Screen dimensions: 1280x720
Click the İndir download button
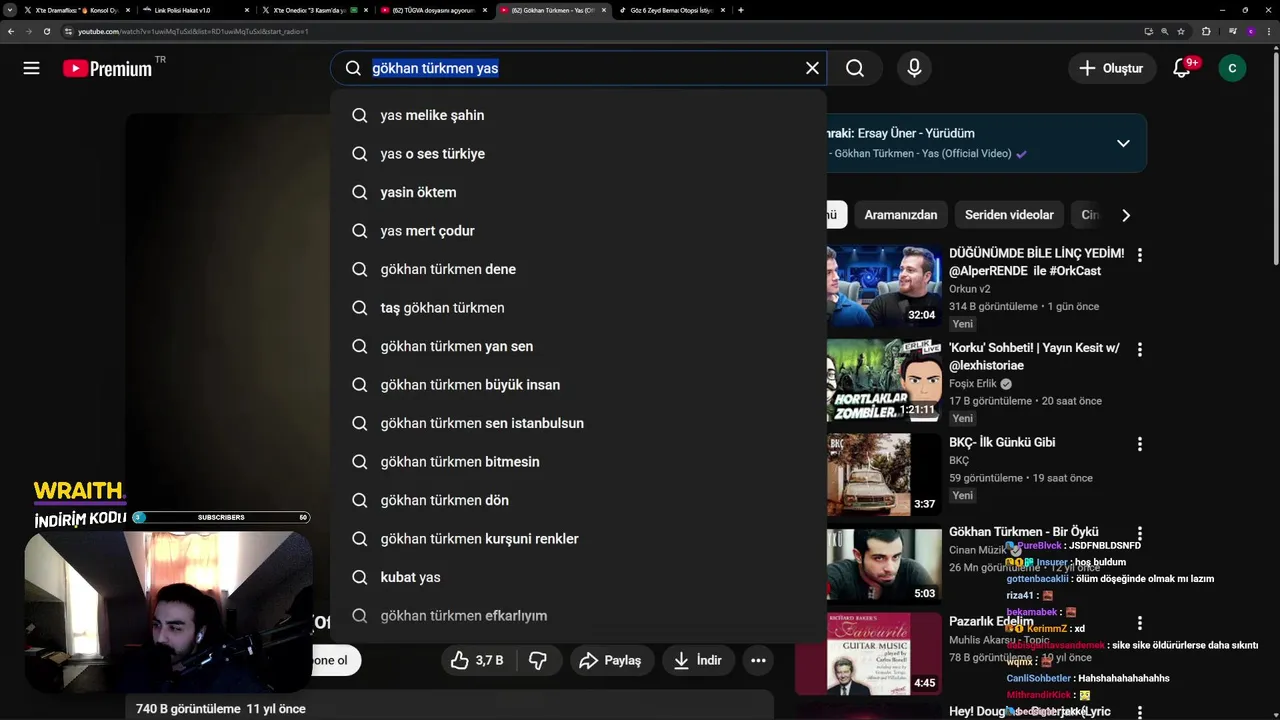(x=698, y=660)
